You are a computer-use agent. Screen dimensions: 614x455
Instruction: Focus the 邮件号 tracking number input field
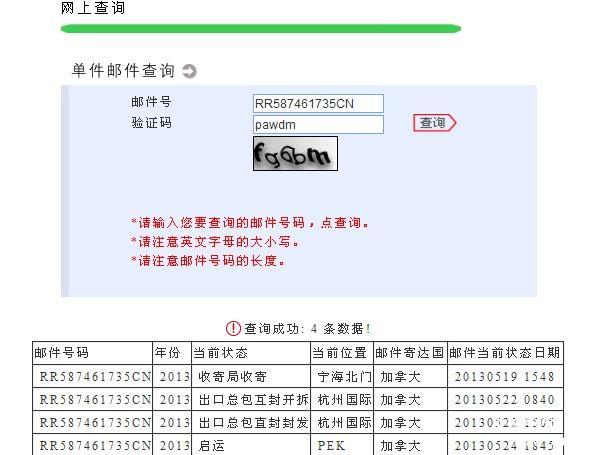(318, 104)
